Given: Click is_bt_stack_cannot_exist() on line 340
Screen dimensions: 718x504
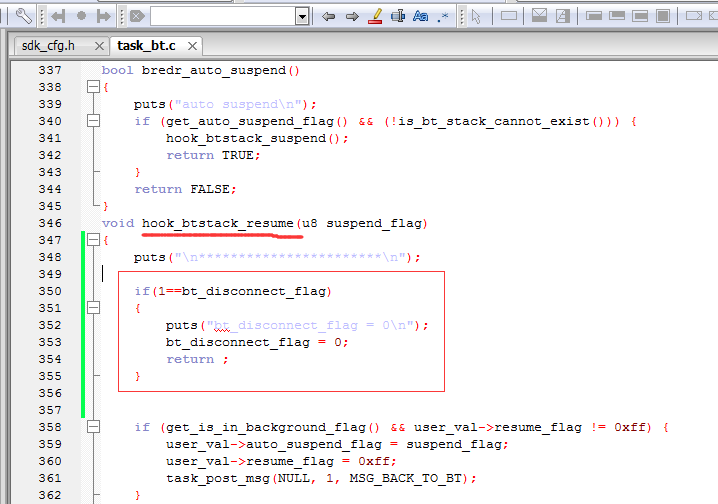Looking at the screenshot, I should point(502,121).
